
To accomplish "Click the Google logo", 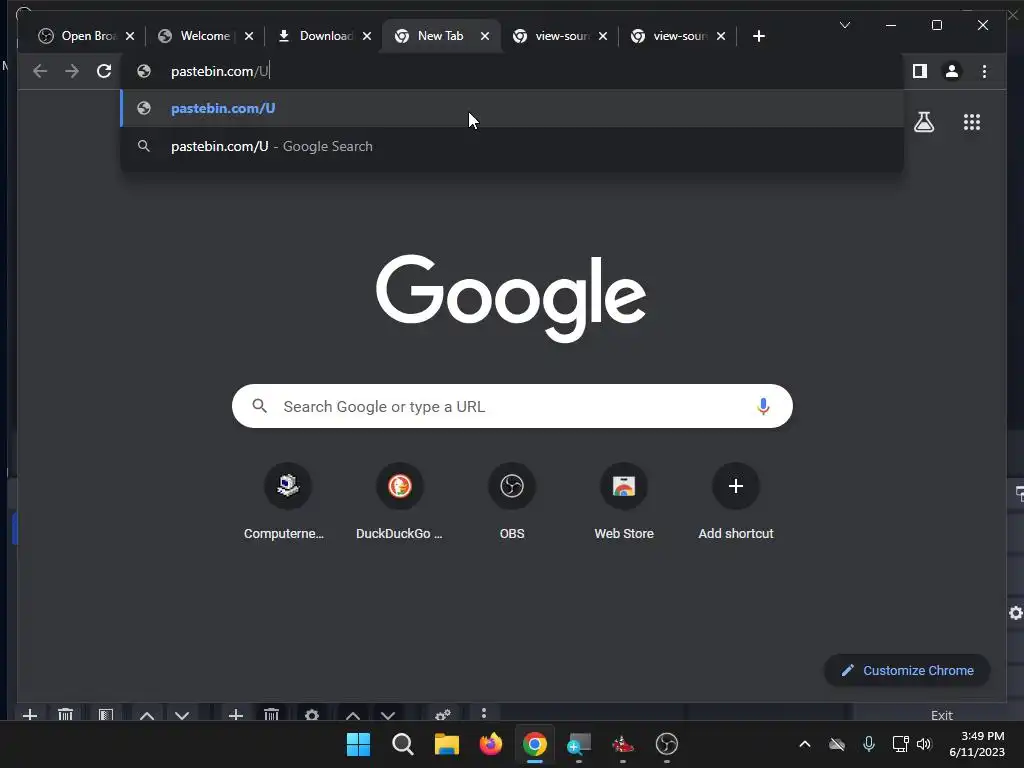I will pyautogui.click(x=511, y=298).
